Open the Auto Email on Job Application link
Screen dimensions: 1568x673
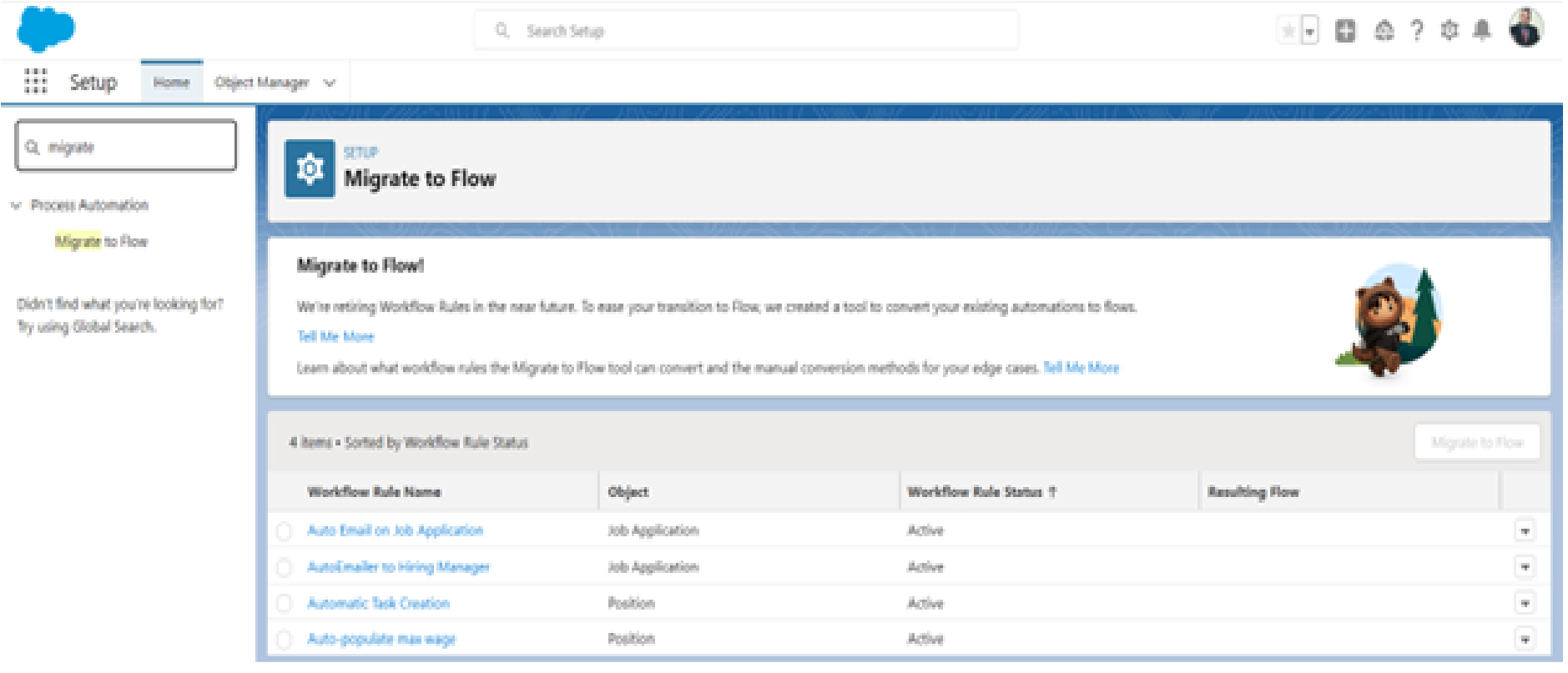click(x=395, y=530)
